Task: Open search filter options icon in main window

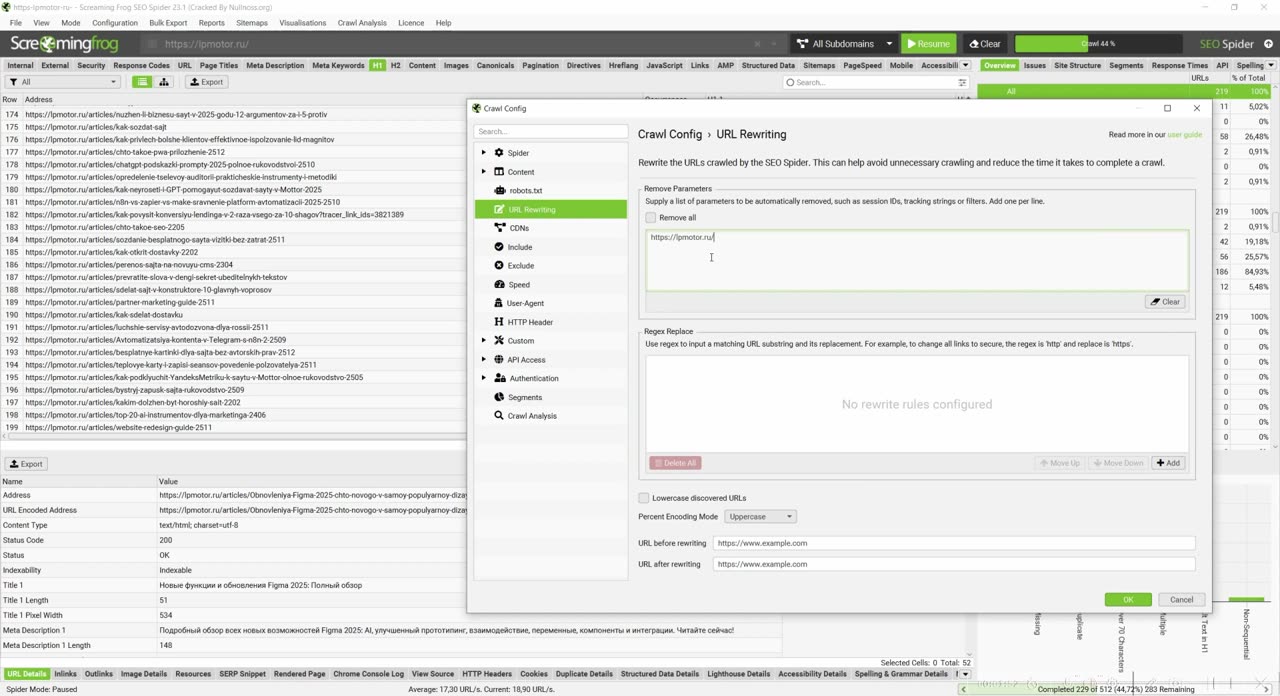Action: point(963,82)
